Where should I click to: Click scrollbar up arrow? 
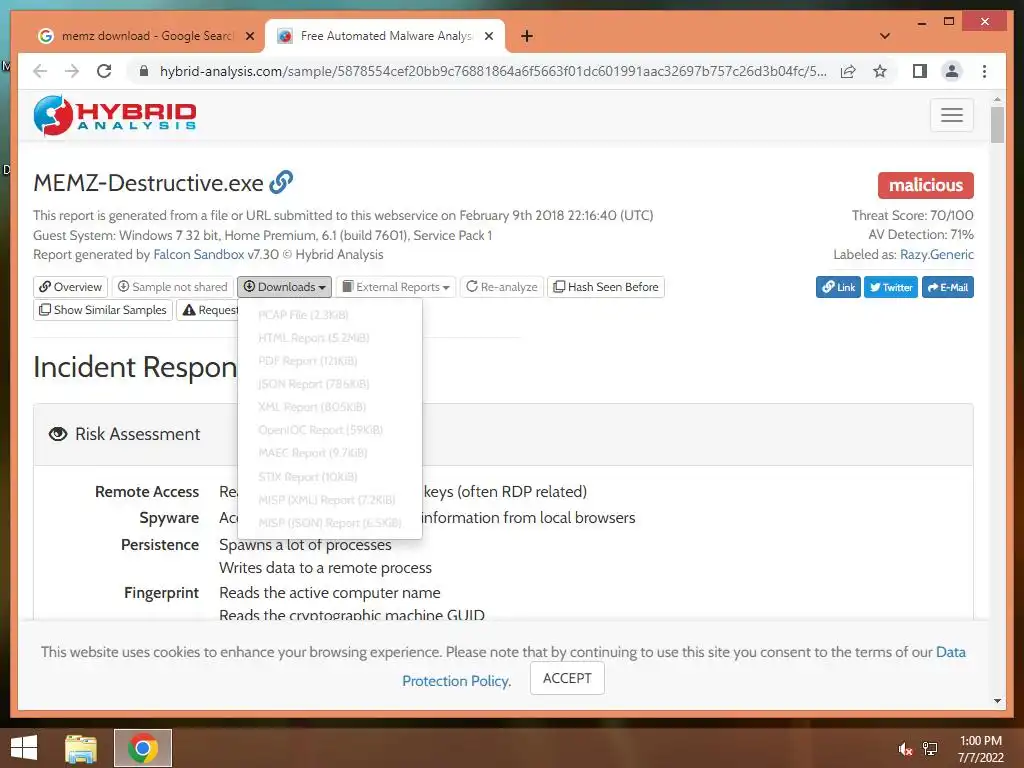pyautogui.click(x=997, y=99)
